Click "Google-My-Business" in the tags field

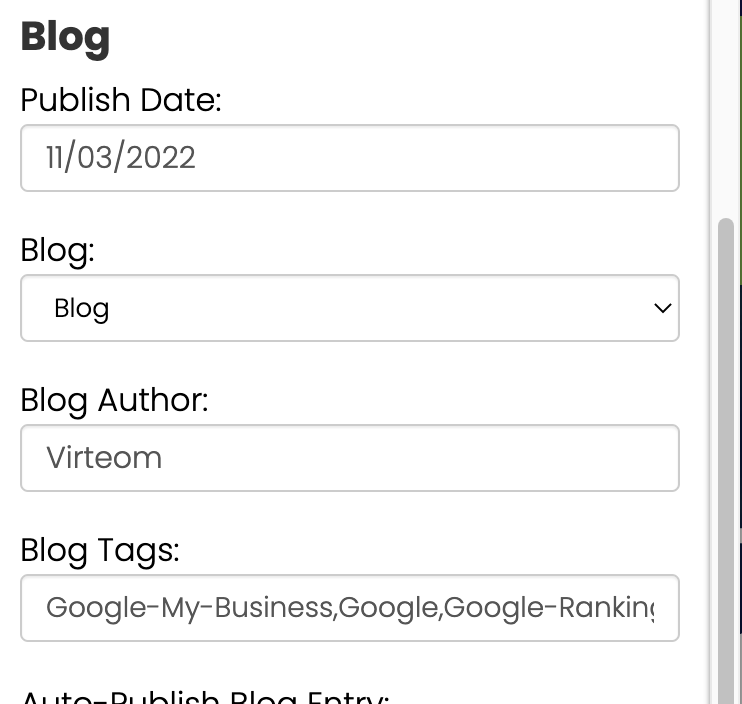pyautogui.click(x=191, y=608)
